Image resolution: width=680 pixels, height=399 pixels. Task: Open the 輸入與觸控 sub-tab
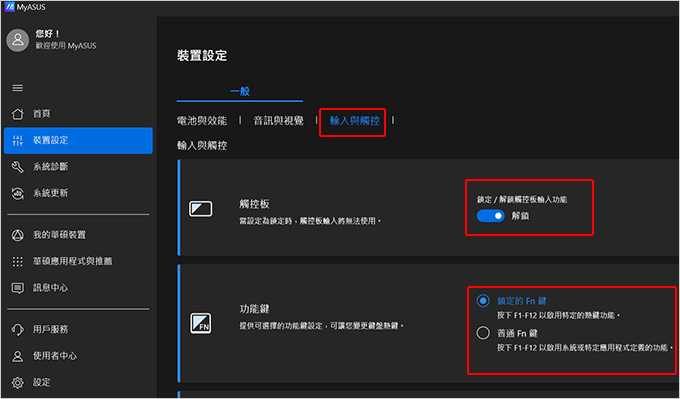point(354,121)
